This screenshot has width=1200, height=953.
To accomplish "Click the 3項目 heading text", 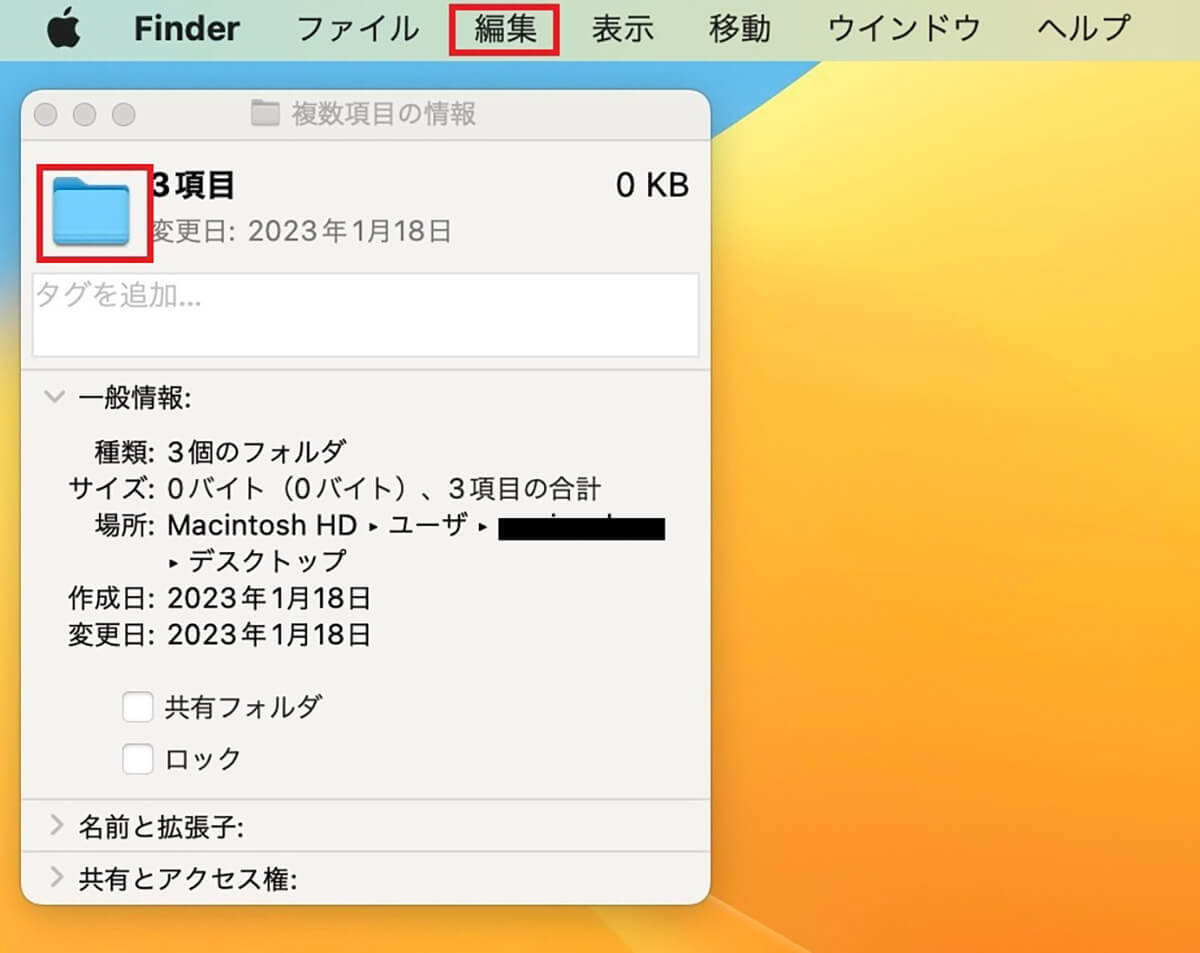I will point(193,185).
